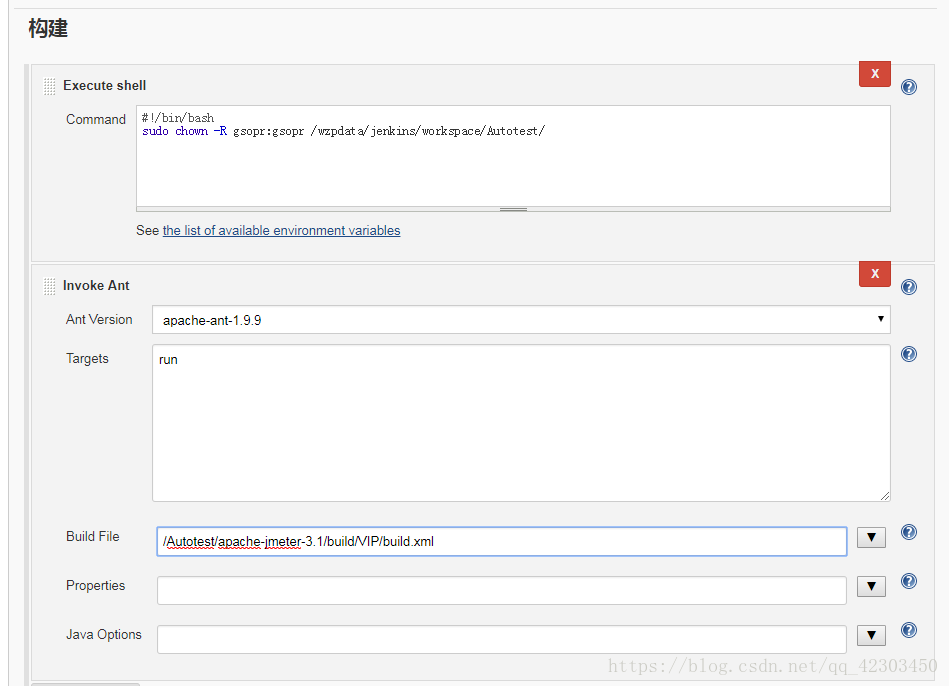Click the 'Invoke Ant' heading
Image resolution: width=949 pixels, height=686 pixels.
96,285
